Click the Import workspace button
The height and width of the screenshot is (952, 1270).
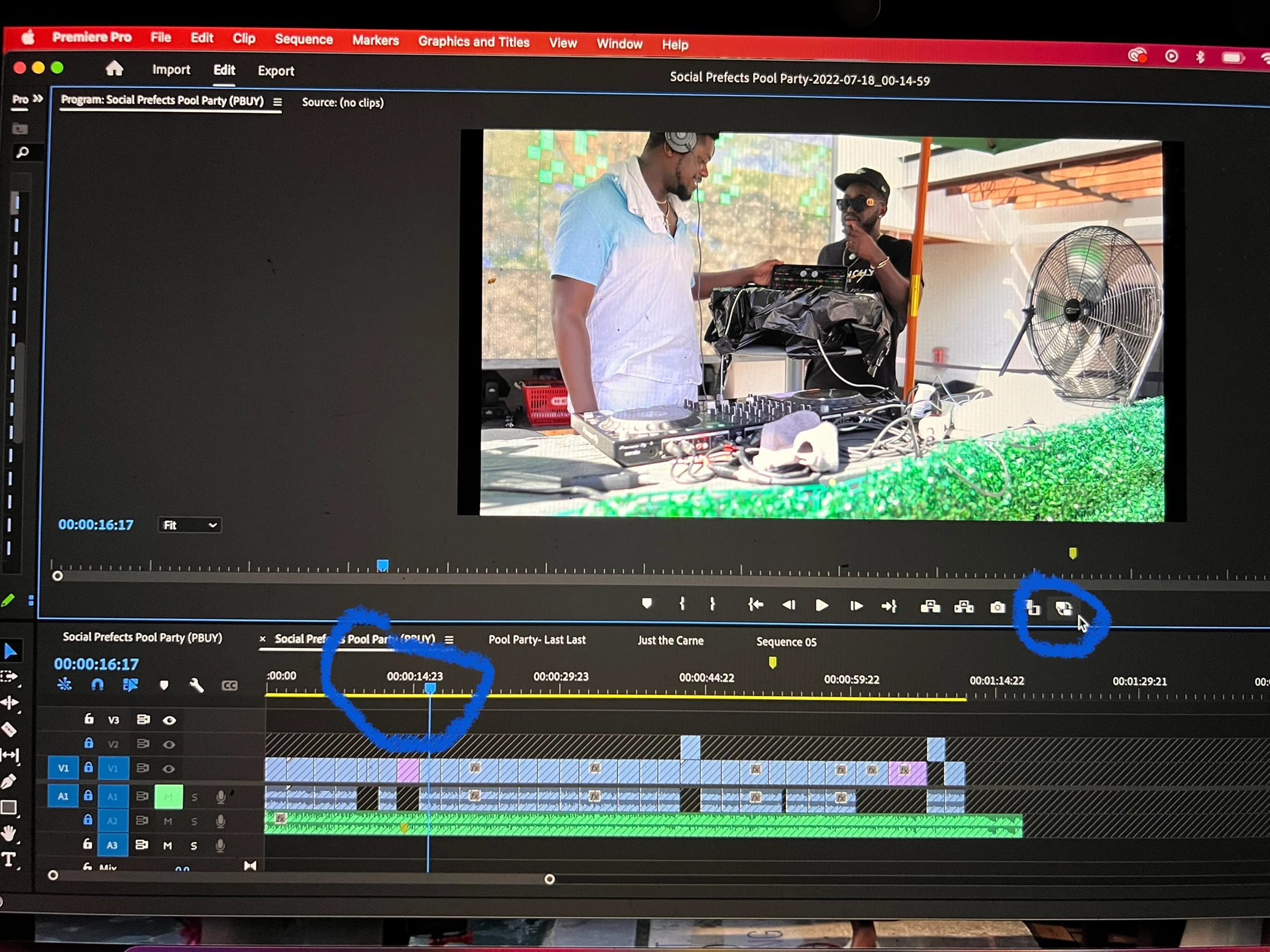click(171, 70)
